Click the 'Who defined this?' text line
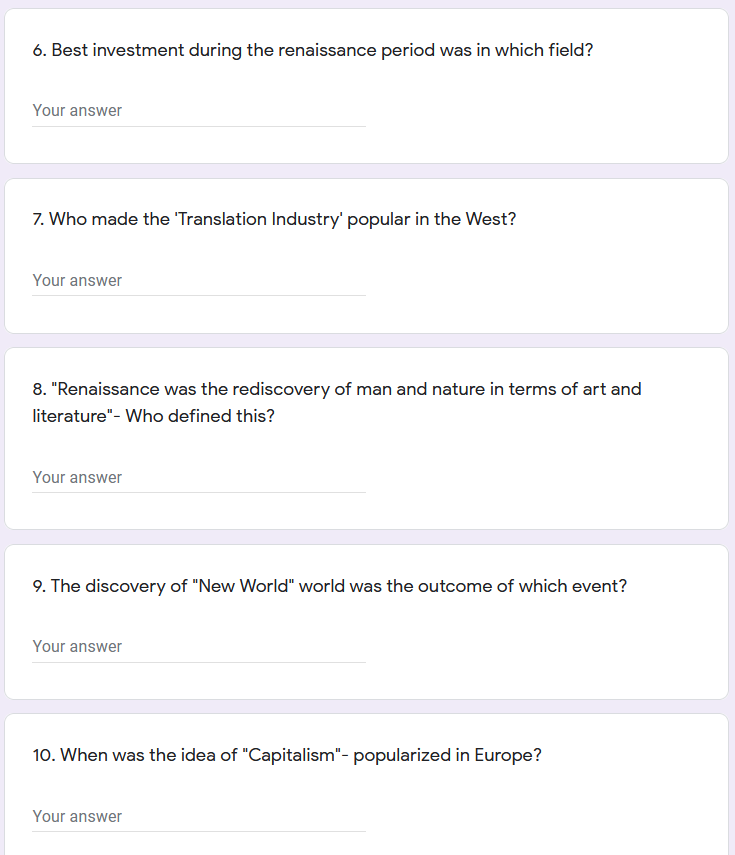This screenshot has height=855, width=735. (200, 416)
